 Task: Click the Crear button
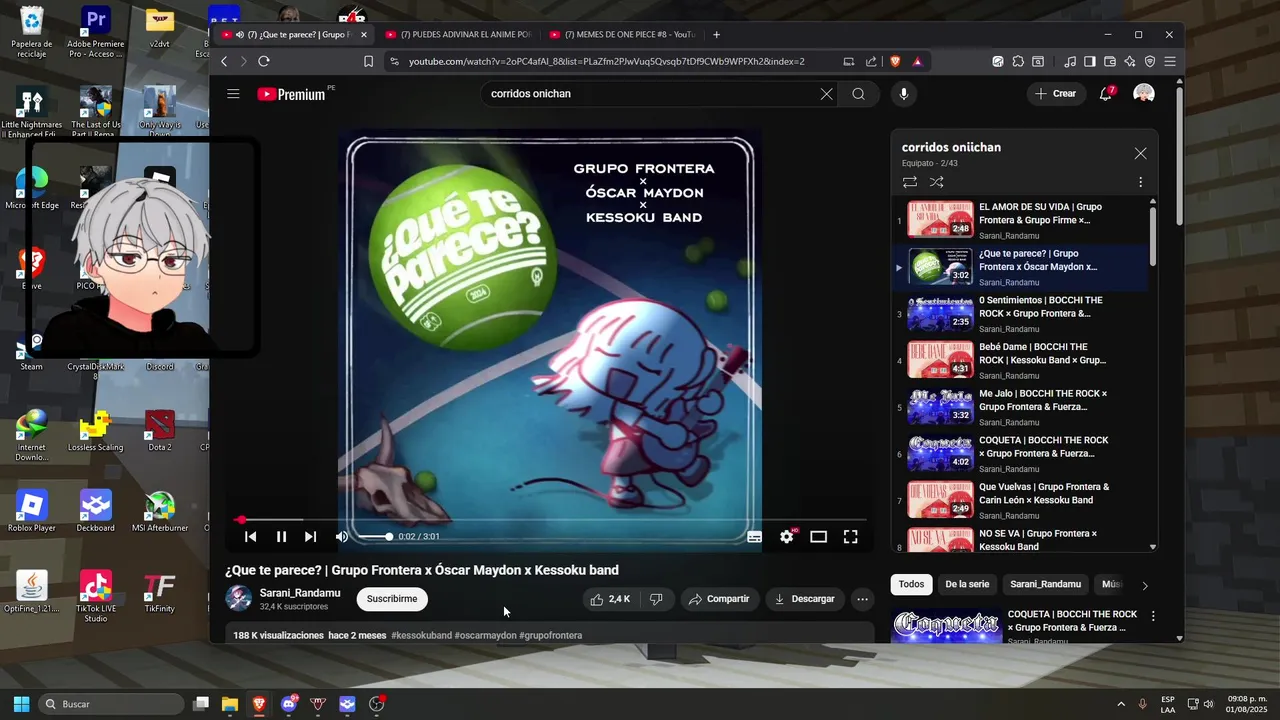tap(1056, 94)
